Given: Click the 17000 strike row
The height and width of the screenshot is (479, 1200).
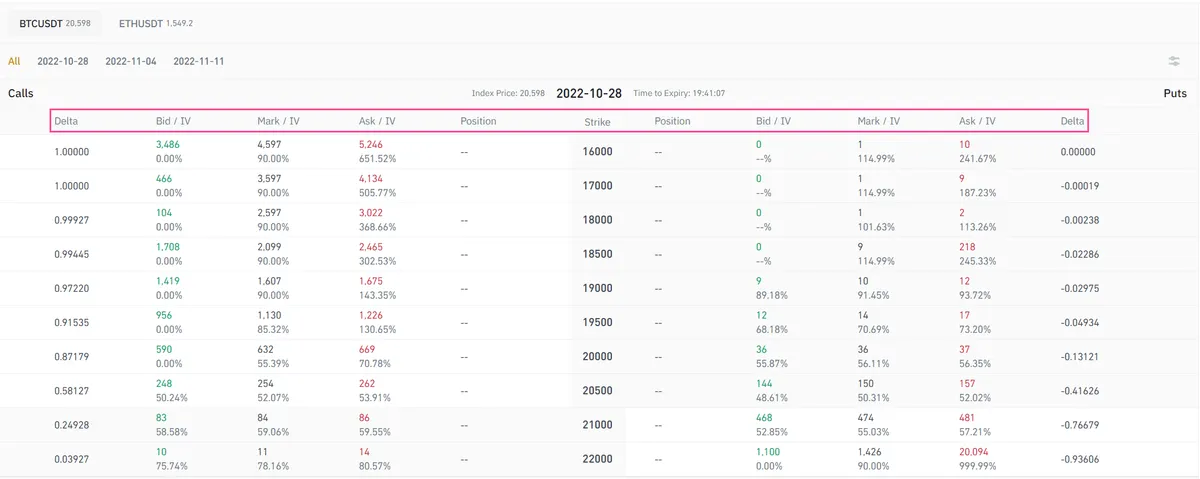Looking at the screenshot, I should [598, 186].
